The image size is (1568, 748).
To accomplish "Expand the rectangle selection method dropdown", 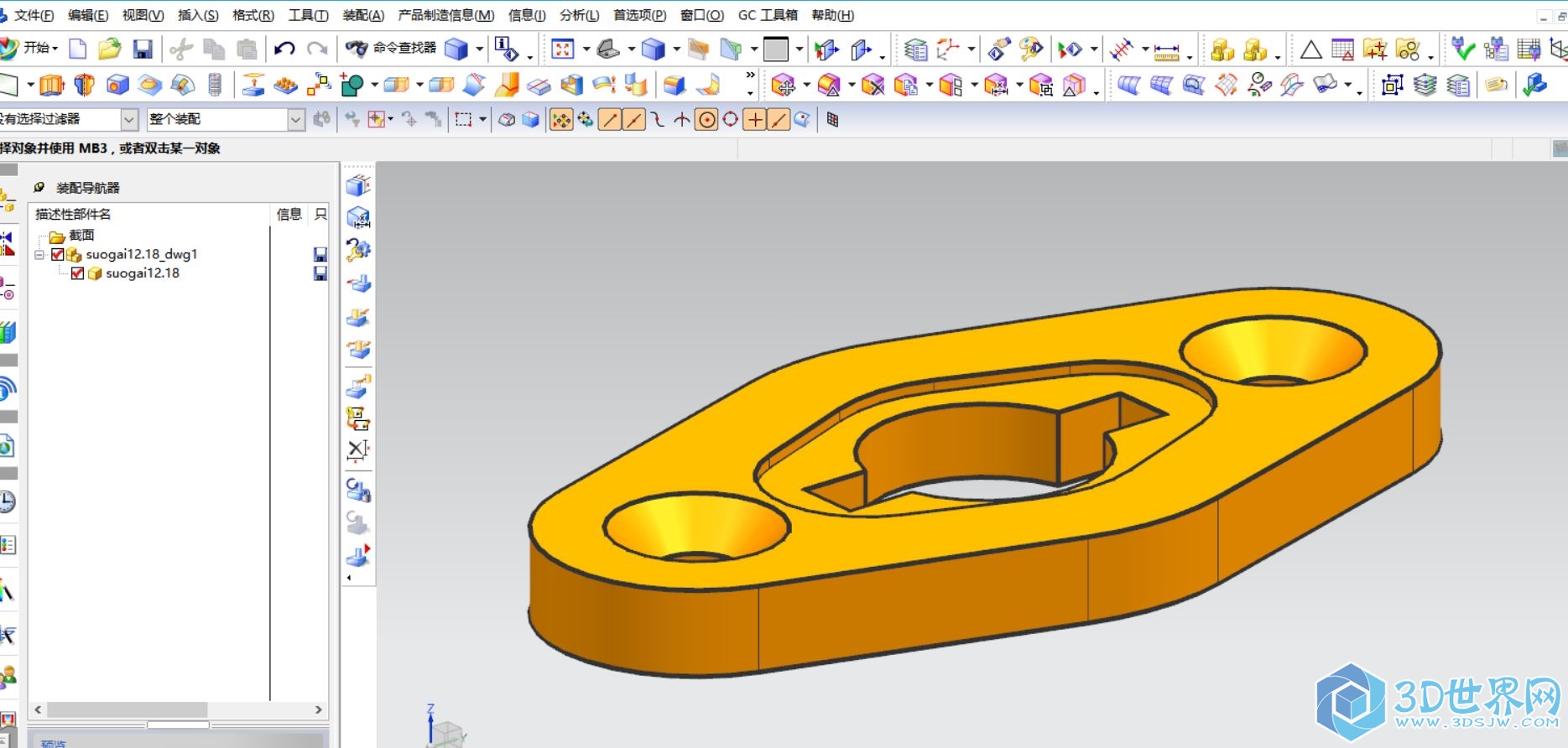I will (x=482, y=120).
